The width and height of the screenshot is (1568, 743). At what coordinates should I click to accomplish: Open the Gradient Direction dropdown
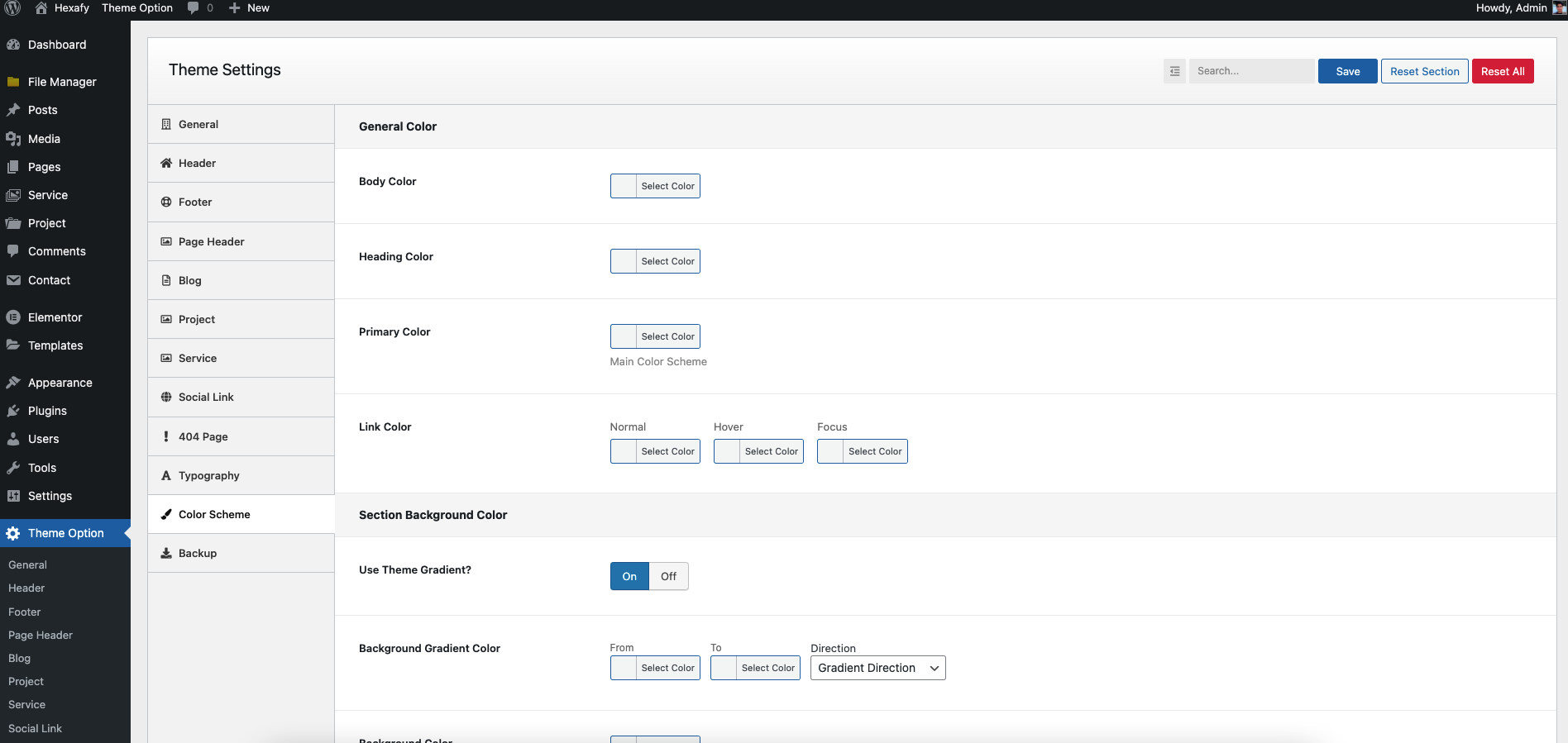click(x=877, y=668)
